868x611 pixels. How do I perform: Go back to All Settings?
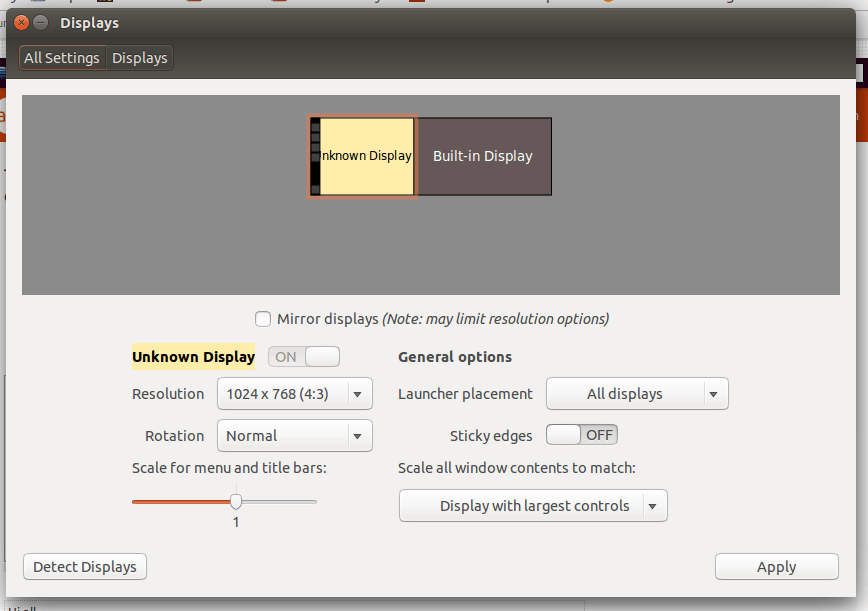coord(62,58)
